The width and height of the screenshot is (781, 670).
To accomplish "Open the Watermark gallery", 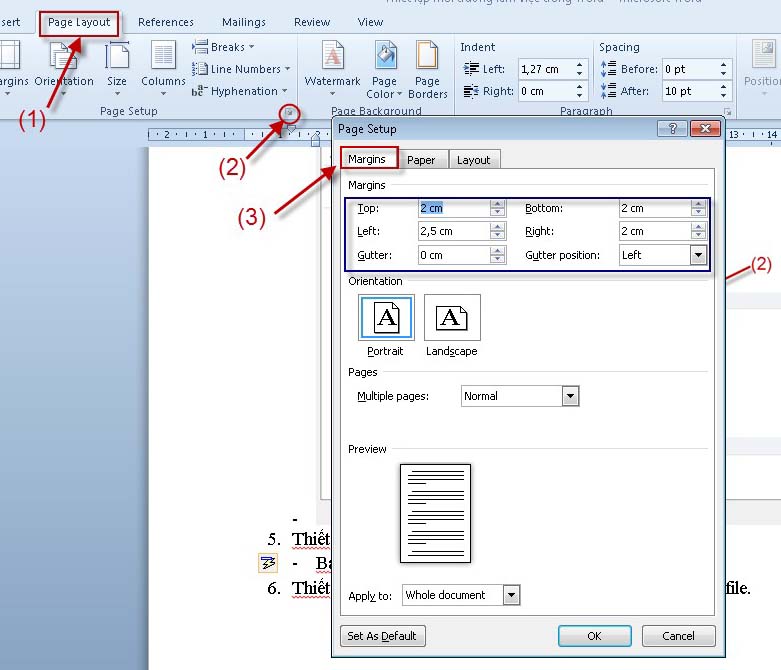I will (332, 69).
